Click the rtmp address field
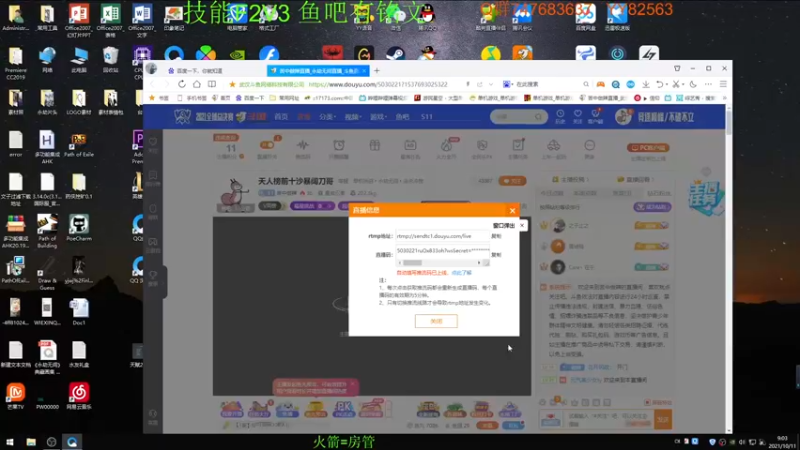This screenshot has width=800, height=450. (442, 236)
